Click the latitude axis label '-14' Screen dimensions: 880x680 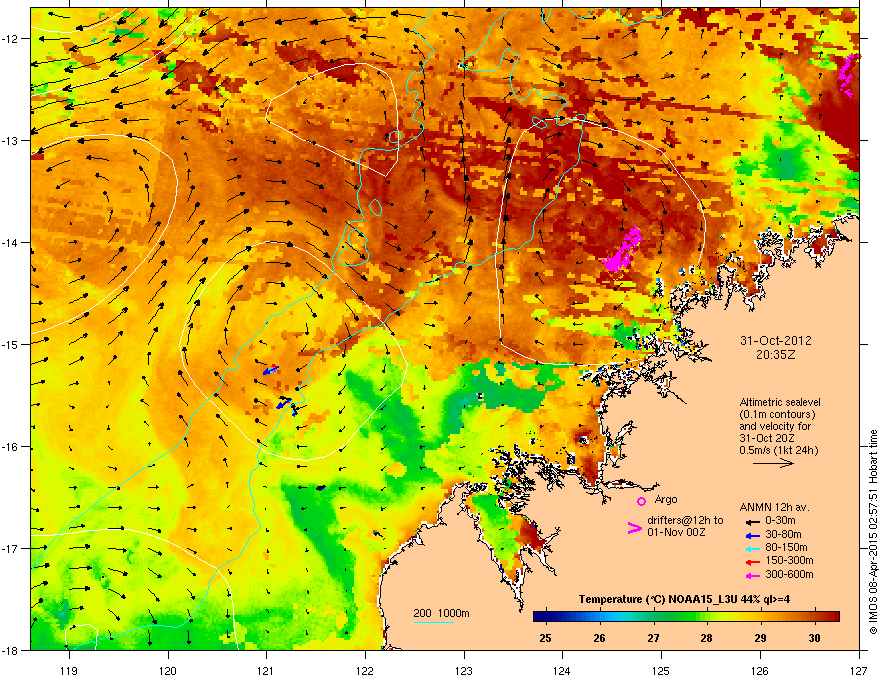pyautogui.click(x=8, y=242)
